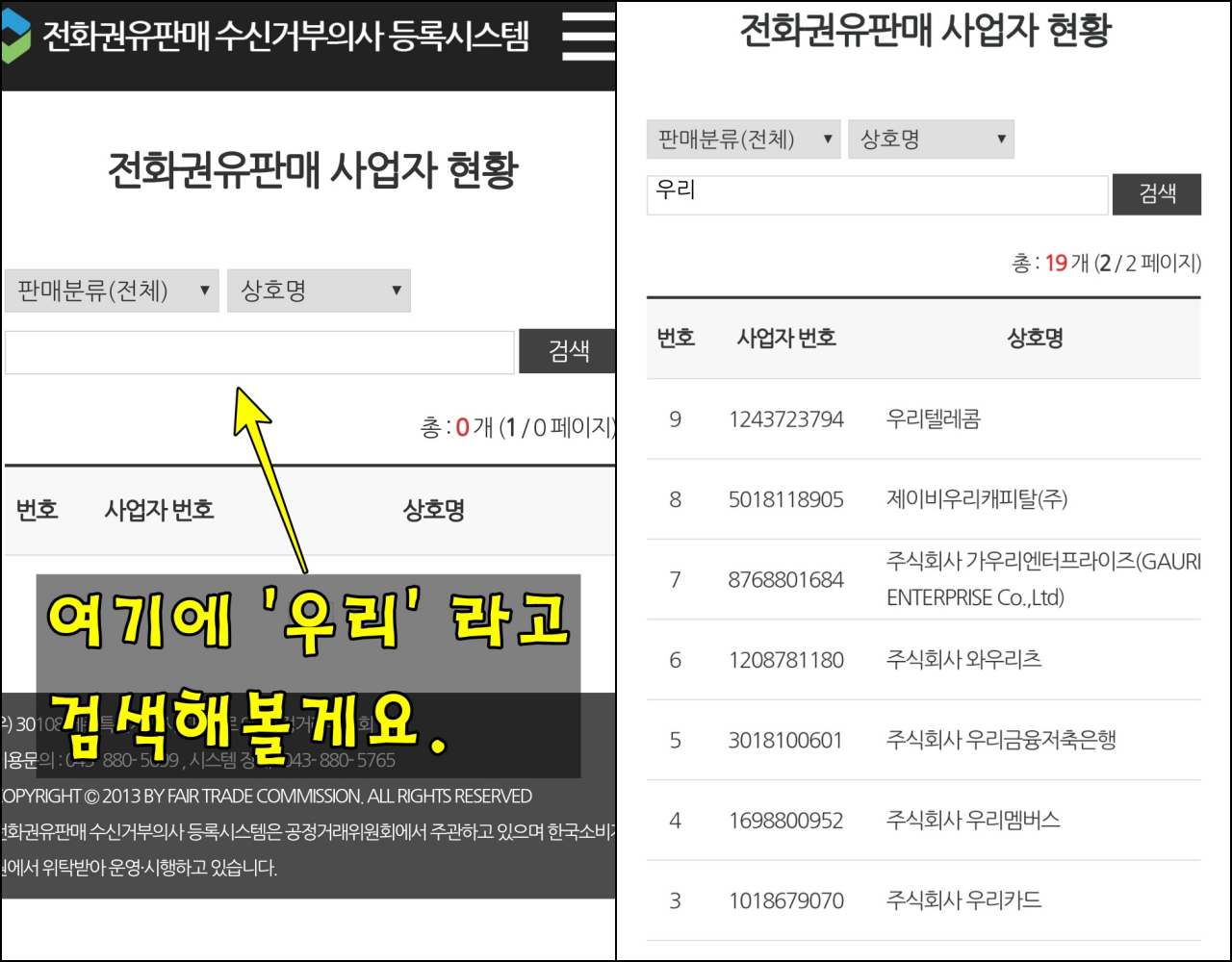Click business number 1698800952
Viewport: 1232px width, 962px height.
point(786,821)
